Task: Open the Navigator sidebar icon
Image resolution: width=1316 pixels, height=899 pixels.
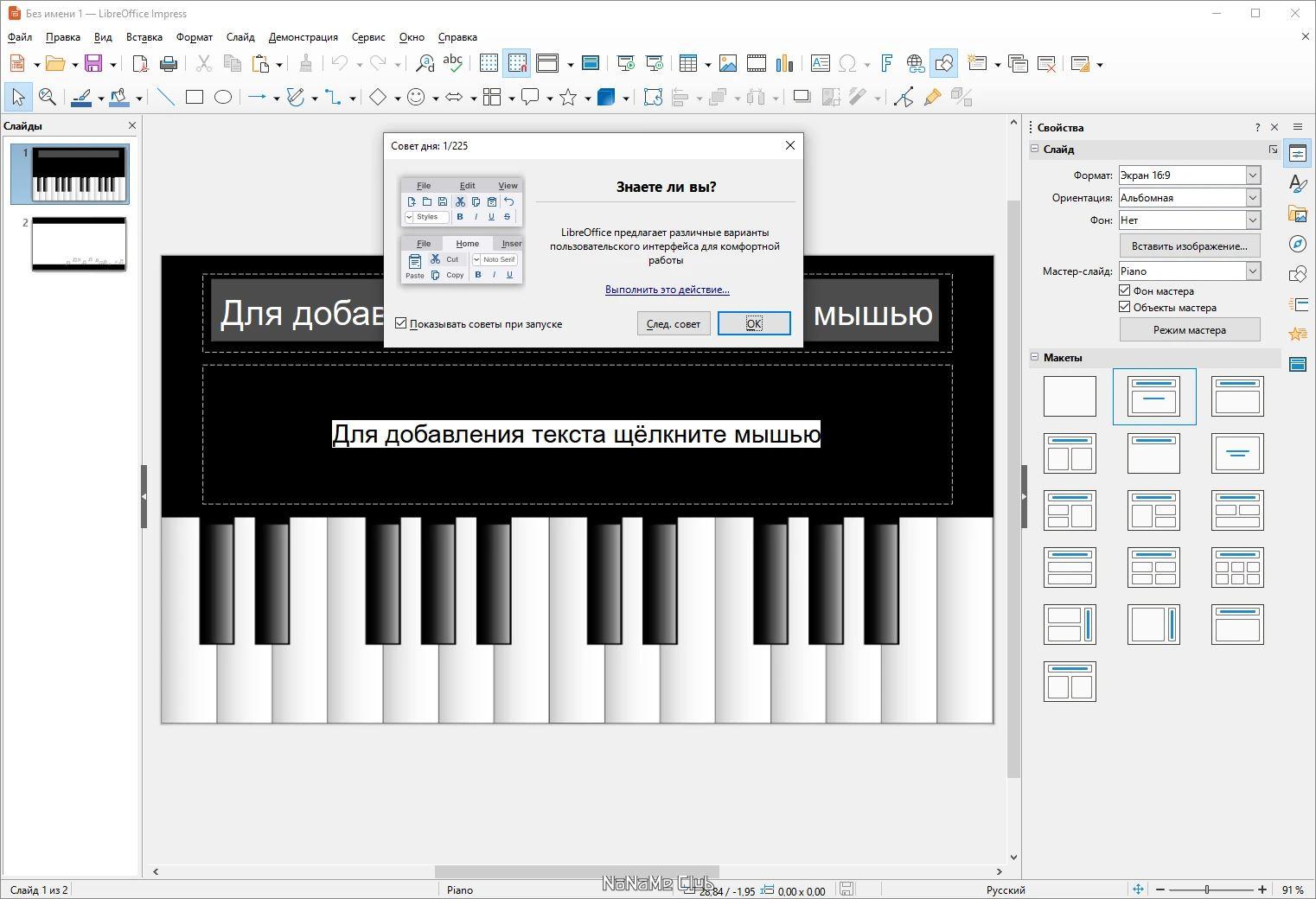Action: tap(1298, 244)
